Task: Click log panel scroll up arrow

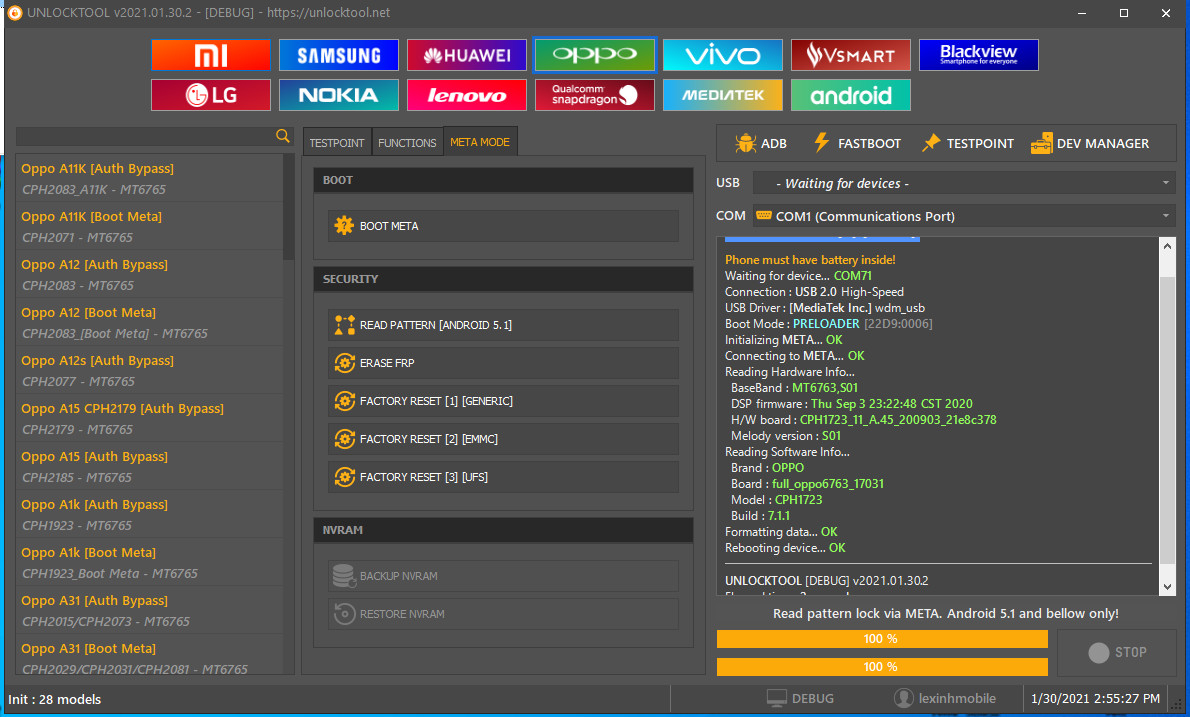Action: (1167, 246)
